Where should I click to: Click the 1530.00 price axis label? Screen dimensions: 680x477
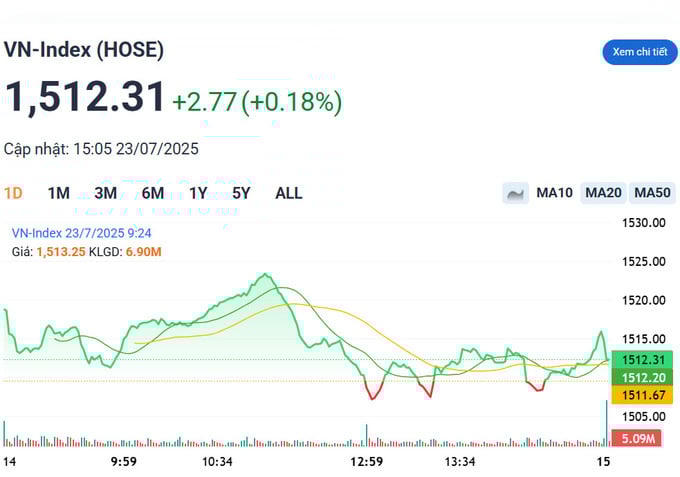tap(645, 223)
